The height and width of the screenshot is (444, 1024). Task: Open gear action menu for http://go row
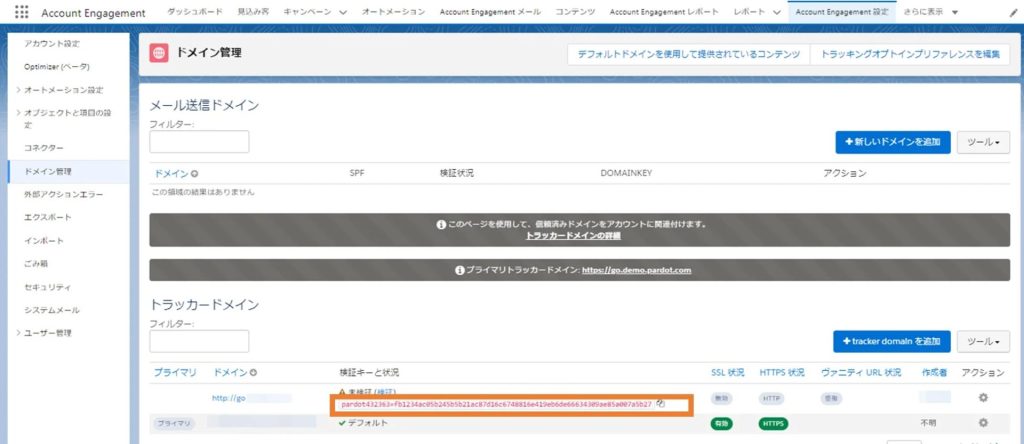[x=983, y=398]
